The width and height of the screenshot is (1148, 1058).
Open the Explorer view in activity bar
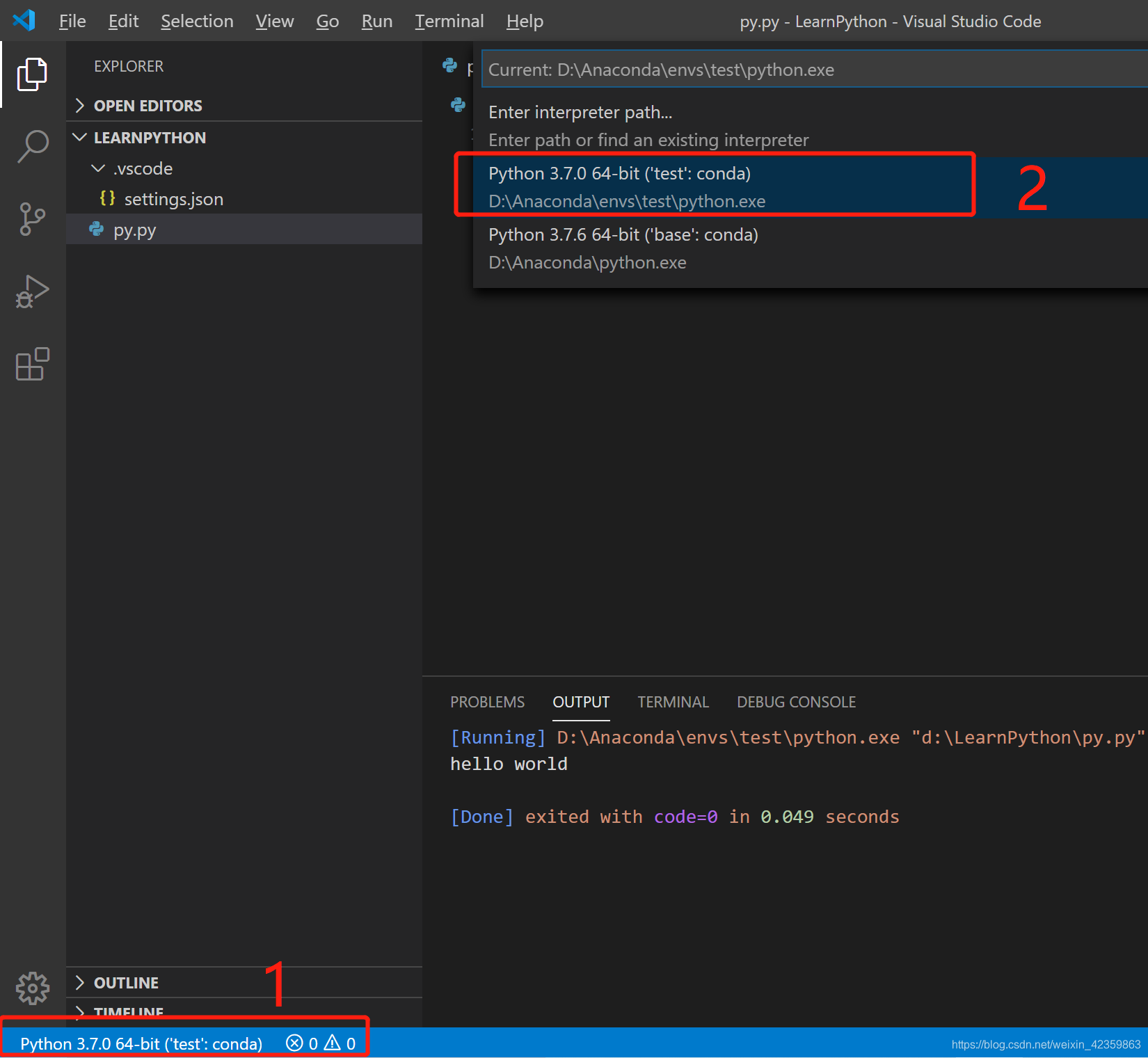click(x=32, y=74)
